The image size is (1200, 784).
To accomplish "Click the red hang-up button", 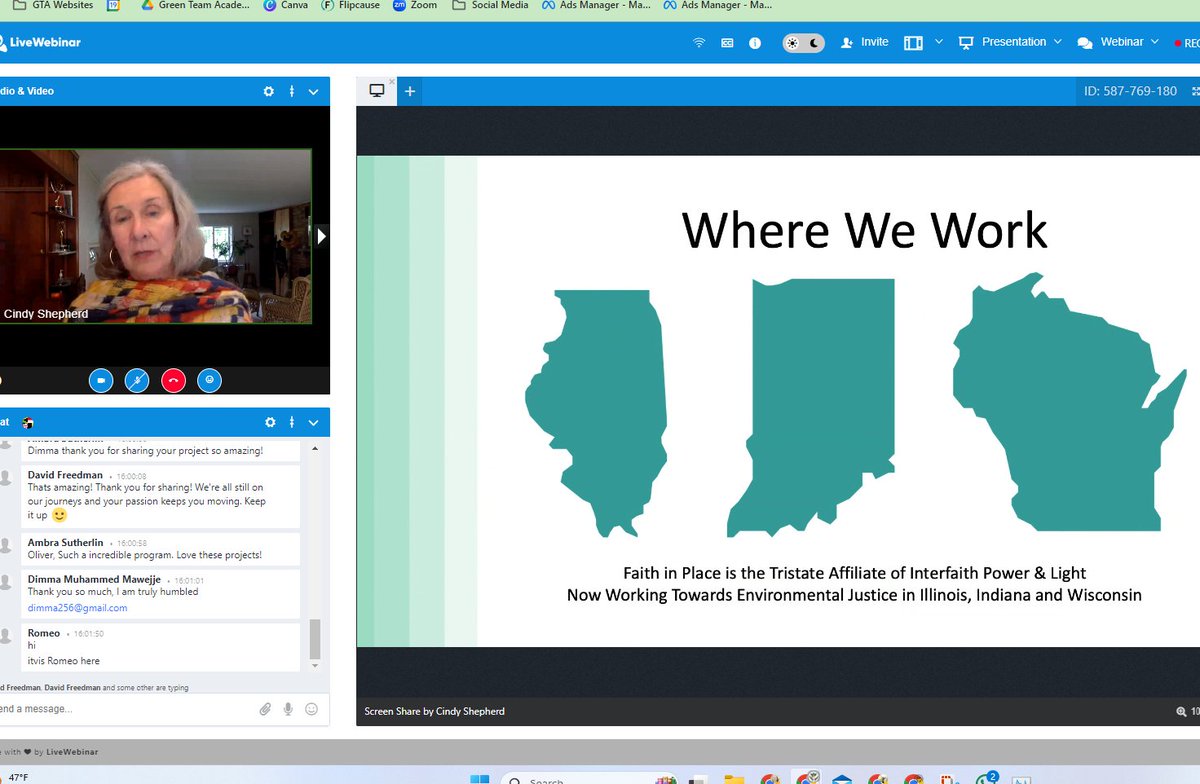I will point(173,380).
